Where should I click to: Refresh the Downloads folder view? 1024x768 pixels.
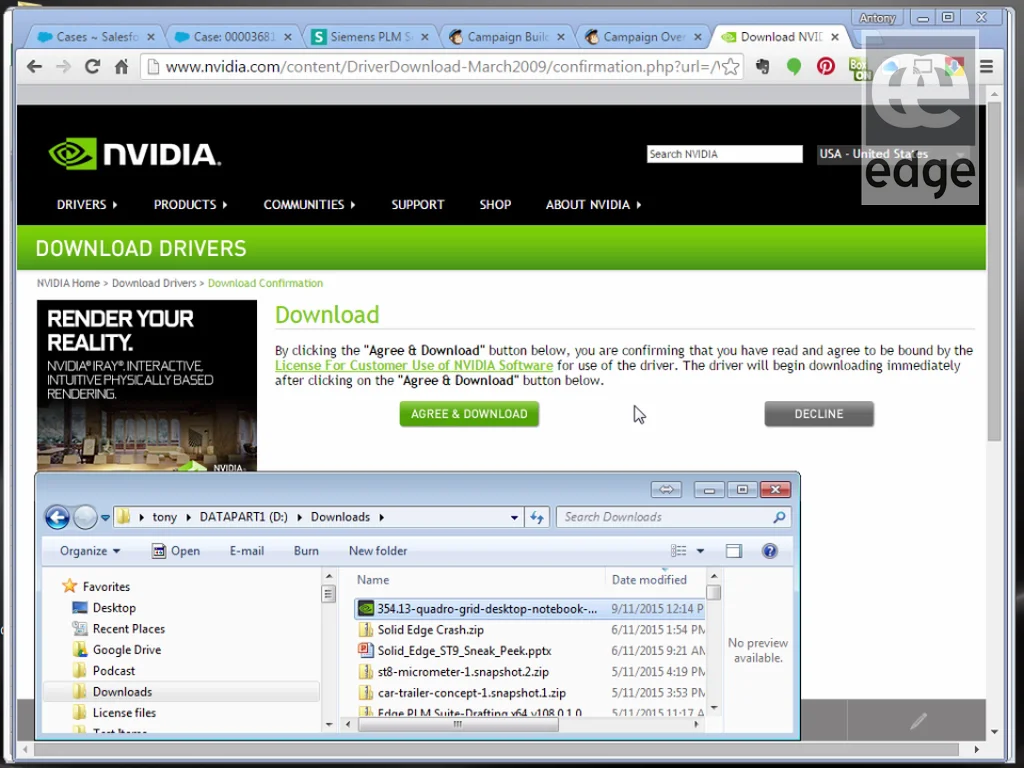(537, 517)
